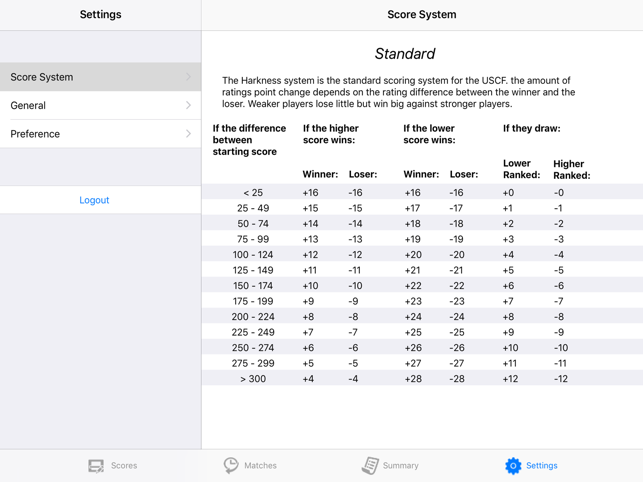Expand Score System chevron arrow
The width and height of the screenshot is (643, 482).
(188, 77)
